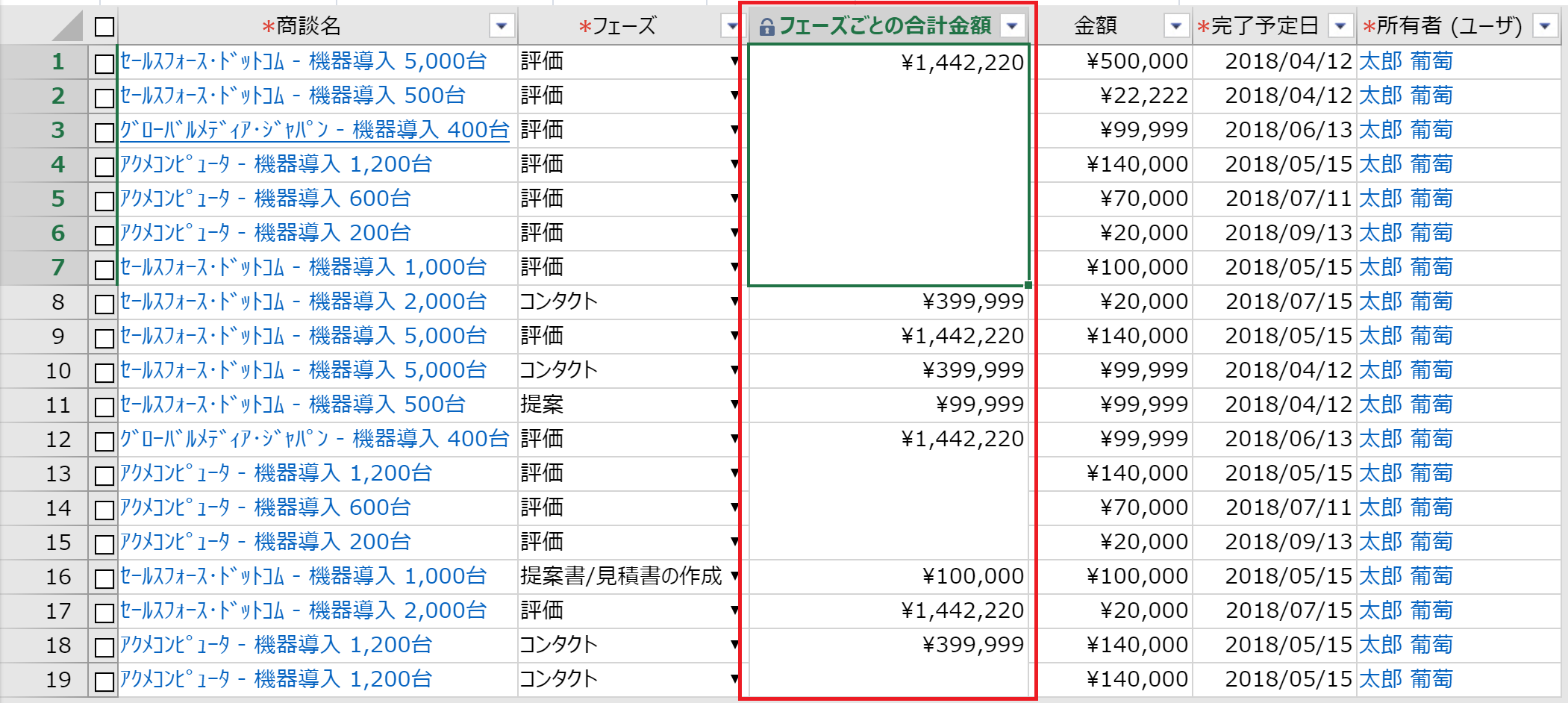
Task: Check the checkbox in row 14
Action: [104, 510]
